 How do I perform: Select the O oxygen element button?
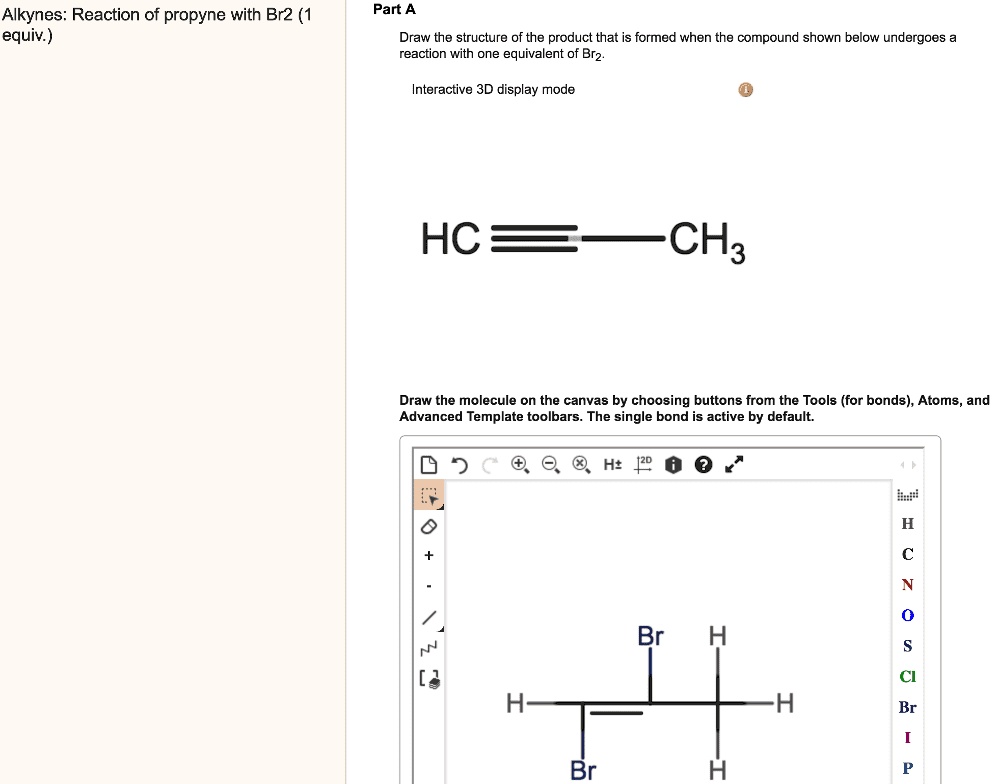pos(907,615)
